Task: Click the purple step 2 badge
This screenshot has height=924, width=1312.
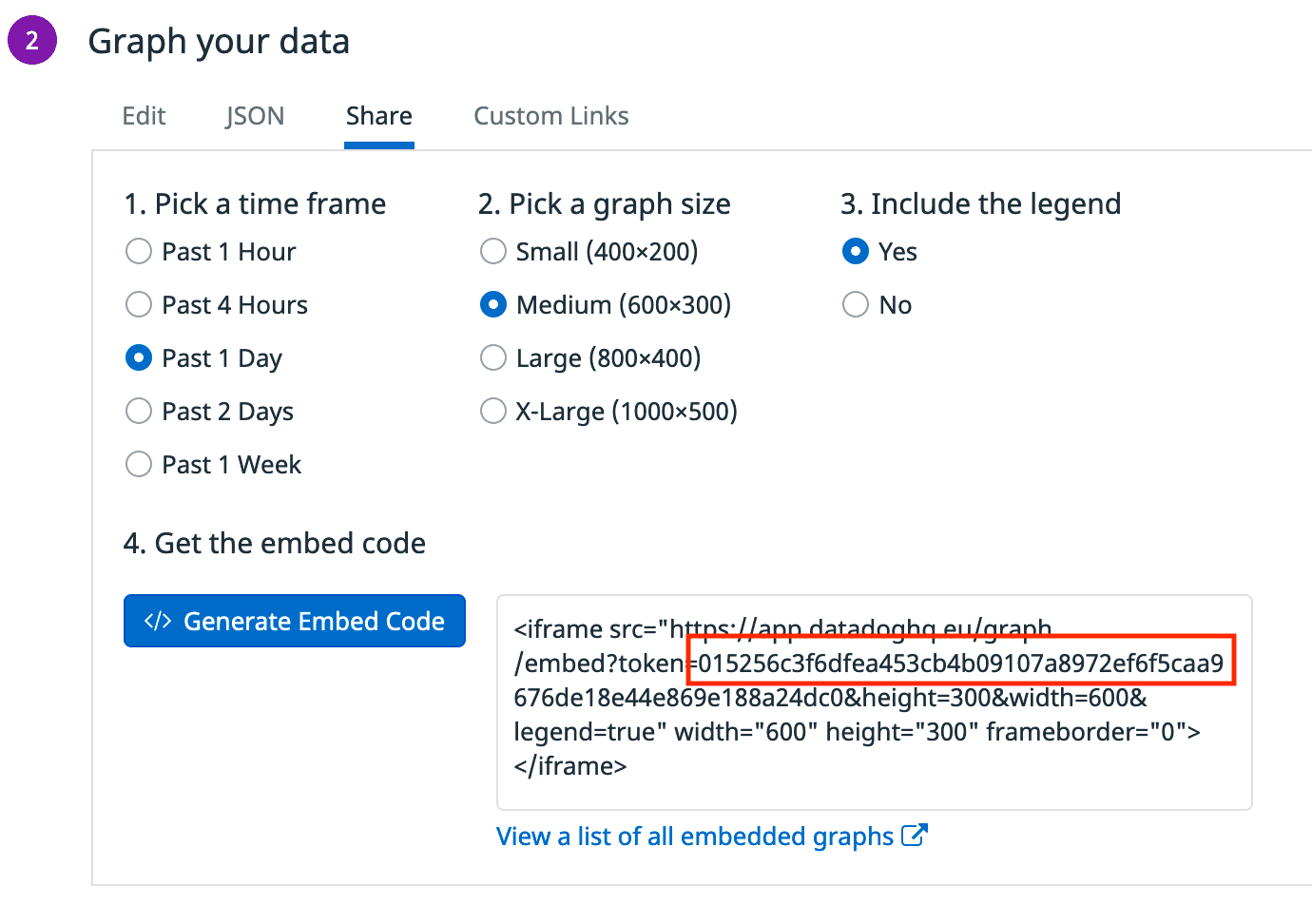Action: tap(32, 41)
